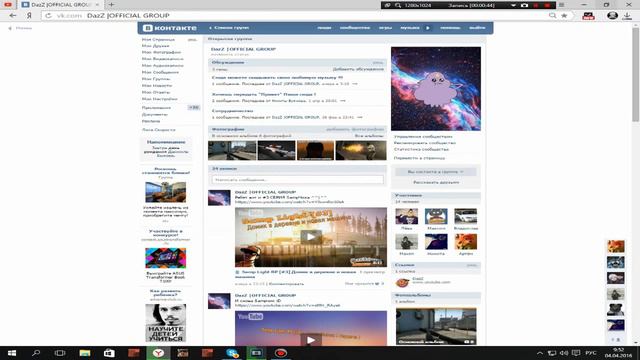This screenshot has width=640, height=360.
Task: Click the red NEW extension icon
Action: (x=588, y=16)
